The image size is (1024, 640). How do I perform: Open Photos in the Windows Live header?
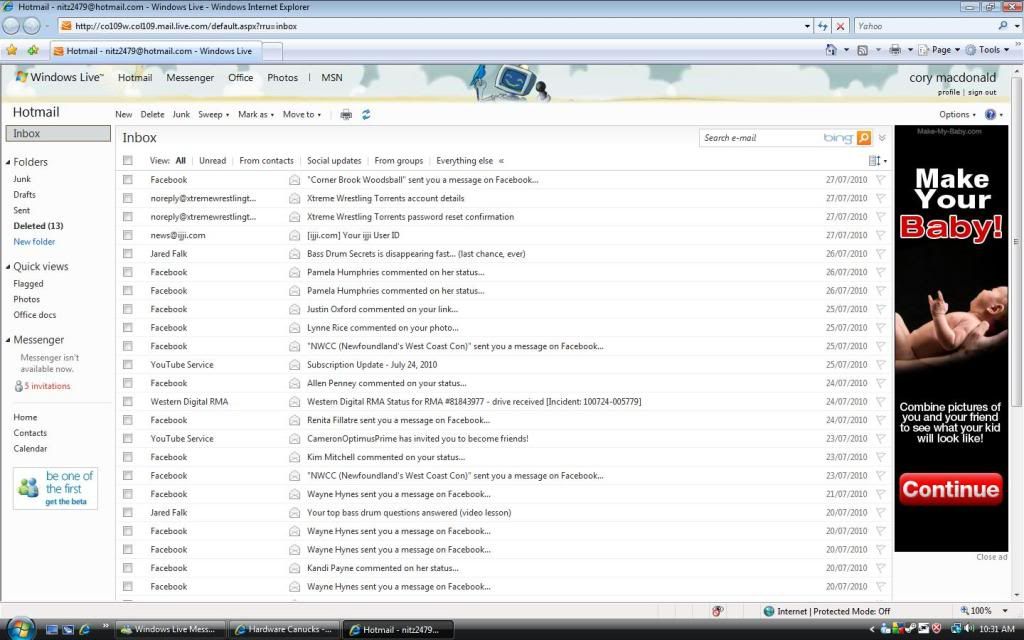tap(282, 78)
